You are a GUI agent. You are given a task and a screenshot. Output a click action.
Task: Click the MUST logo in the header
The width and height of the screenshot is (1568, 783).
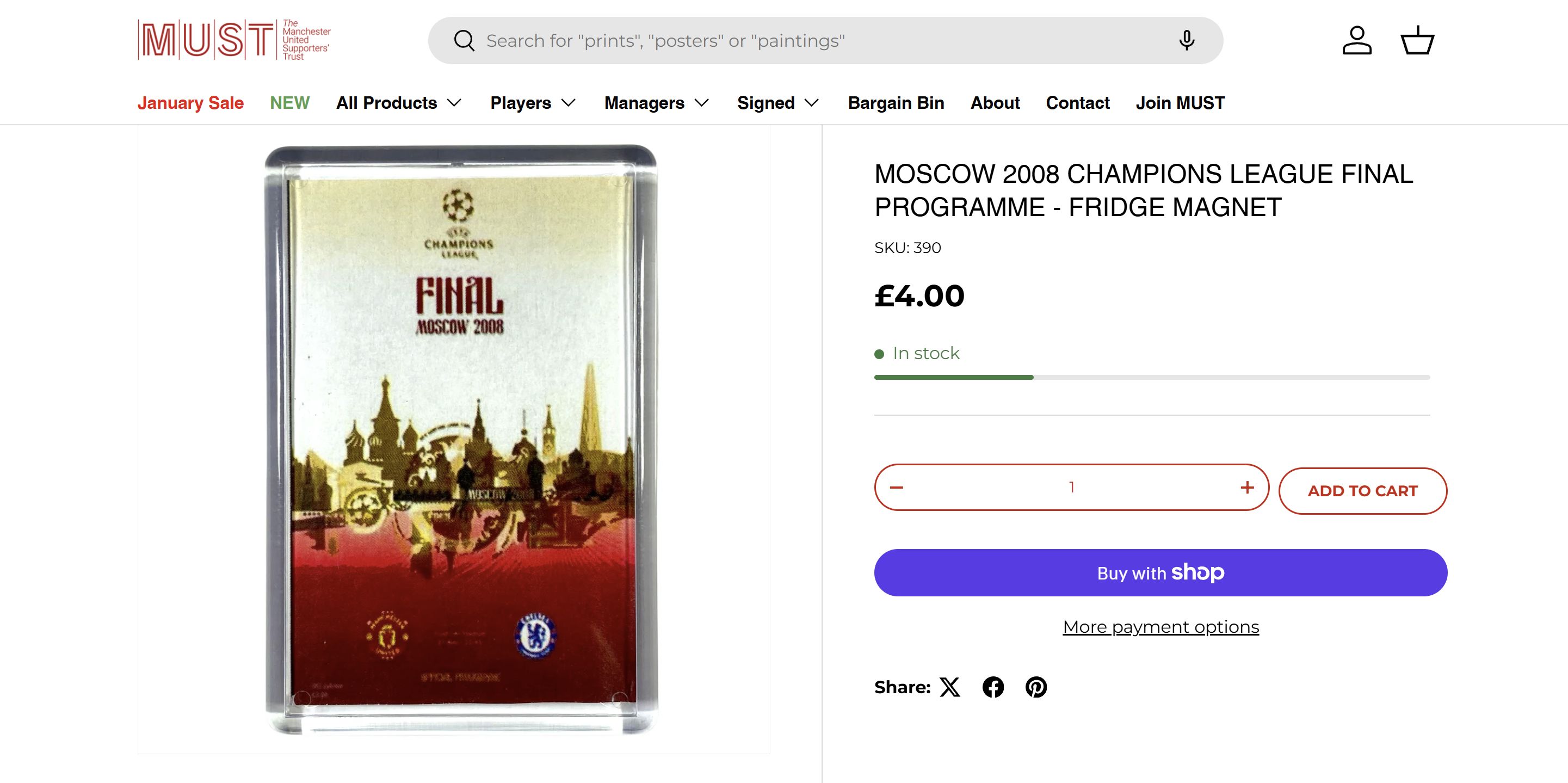pyautogui.click(x=234, y=40)
